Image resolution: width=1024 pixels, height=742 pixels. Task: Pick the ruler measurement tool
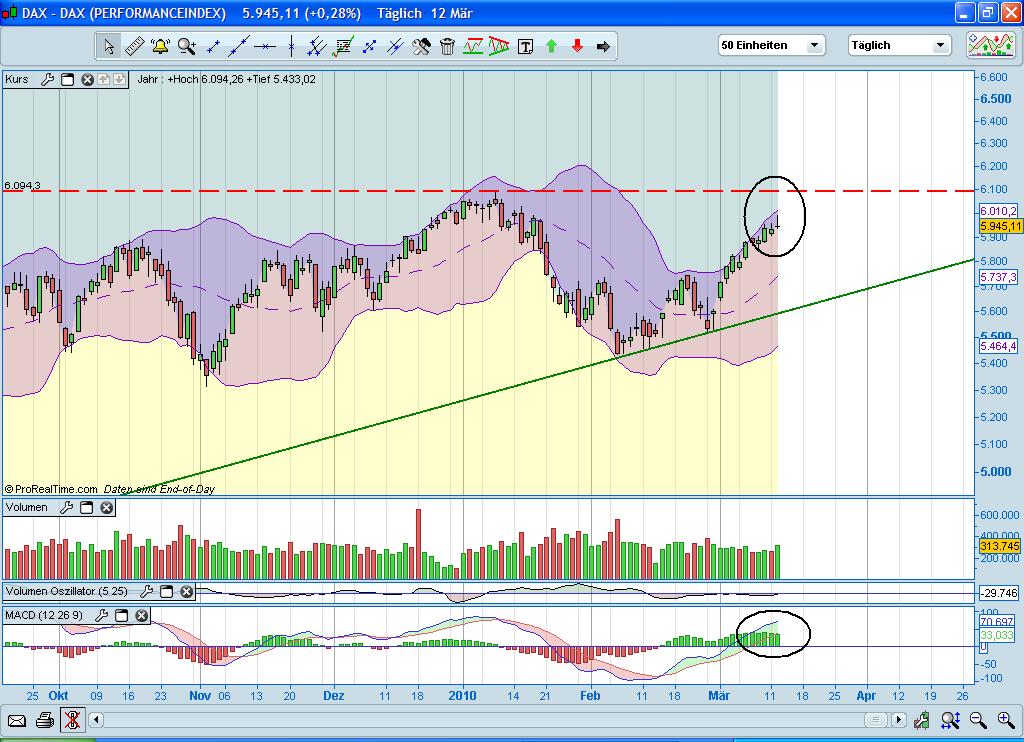(135, 46)
